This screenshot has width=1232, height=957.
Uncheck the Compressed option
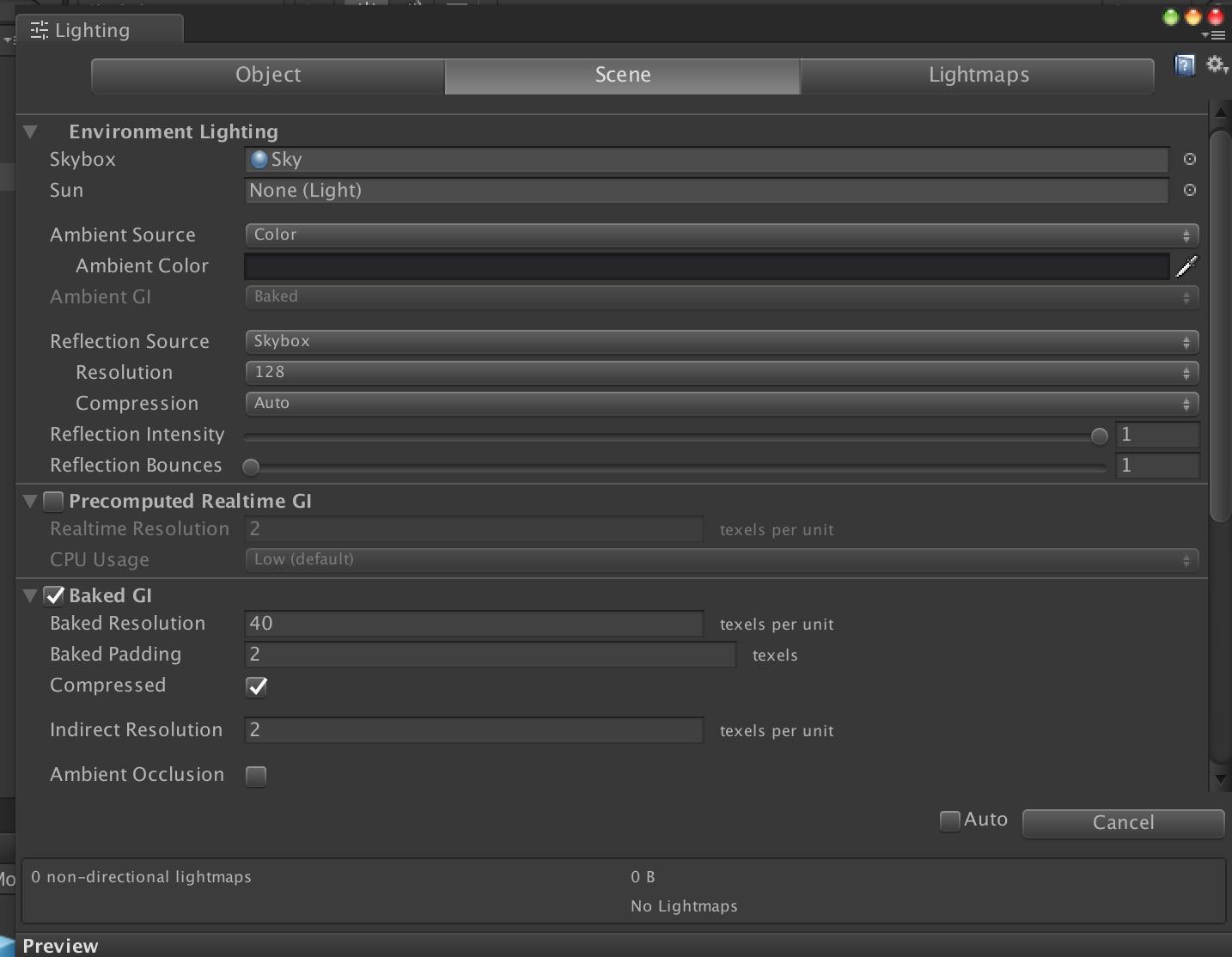256,686
